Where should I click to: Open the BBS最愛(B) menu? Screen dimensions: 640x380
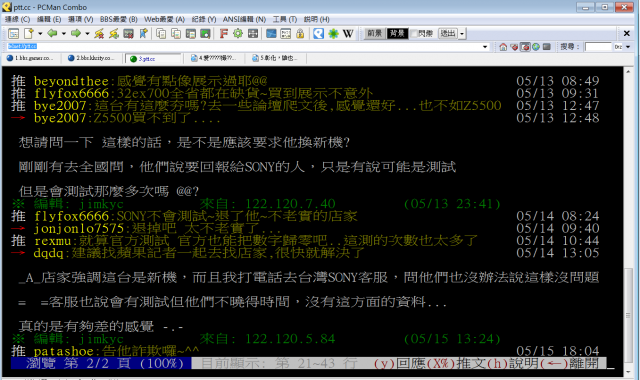118,19
